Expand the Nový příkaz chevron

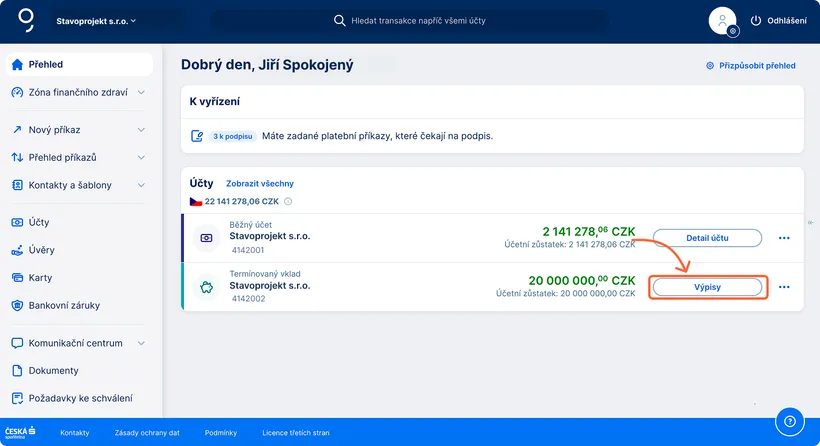click(x=141, y=130)
